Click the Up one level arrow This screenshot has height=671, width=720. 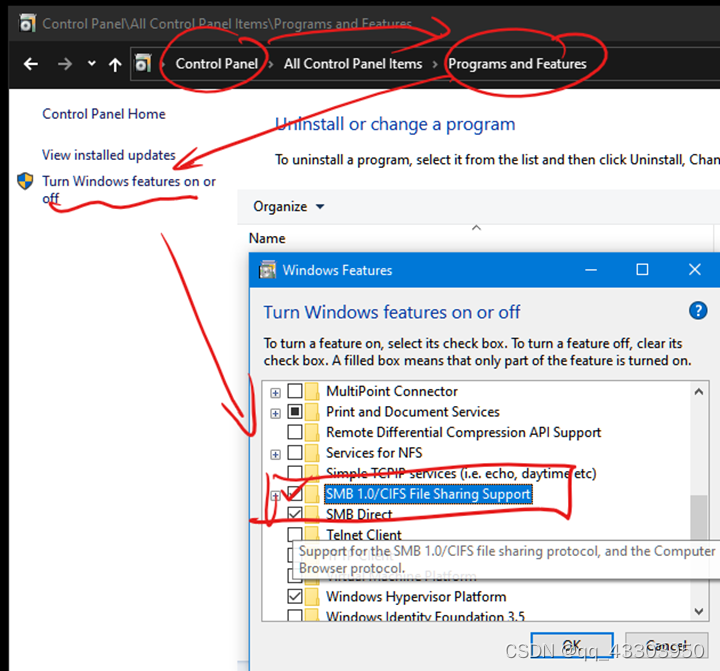pyautogui.click(x=115, y=64)
